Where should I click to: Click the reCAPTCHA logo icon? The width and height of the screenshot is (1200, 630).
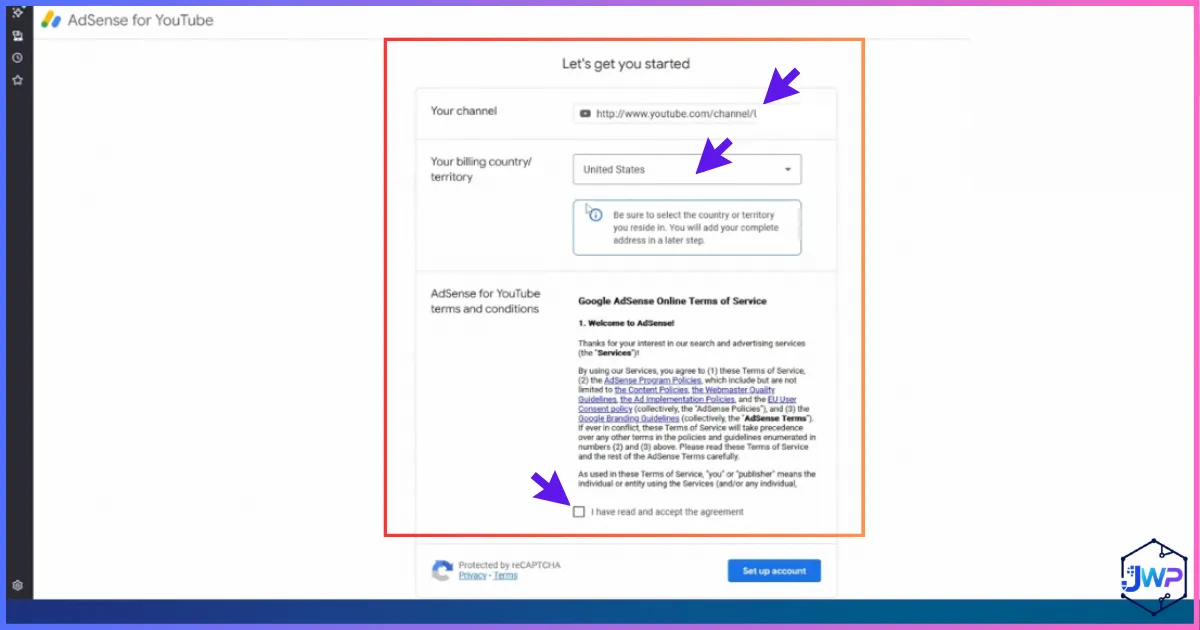pos(441,571)
